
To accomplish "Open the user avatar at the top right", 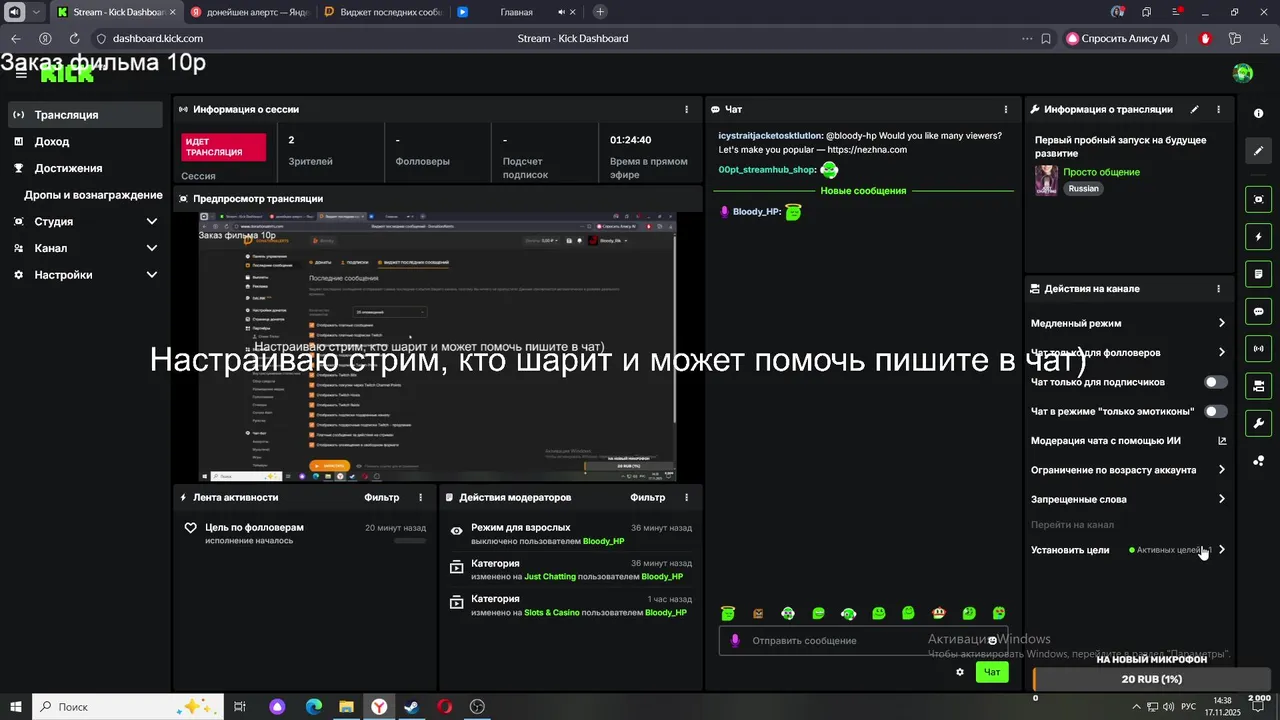I will tap(1243, 73).
